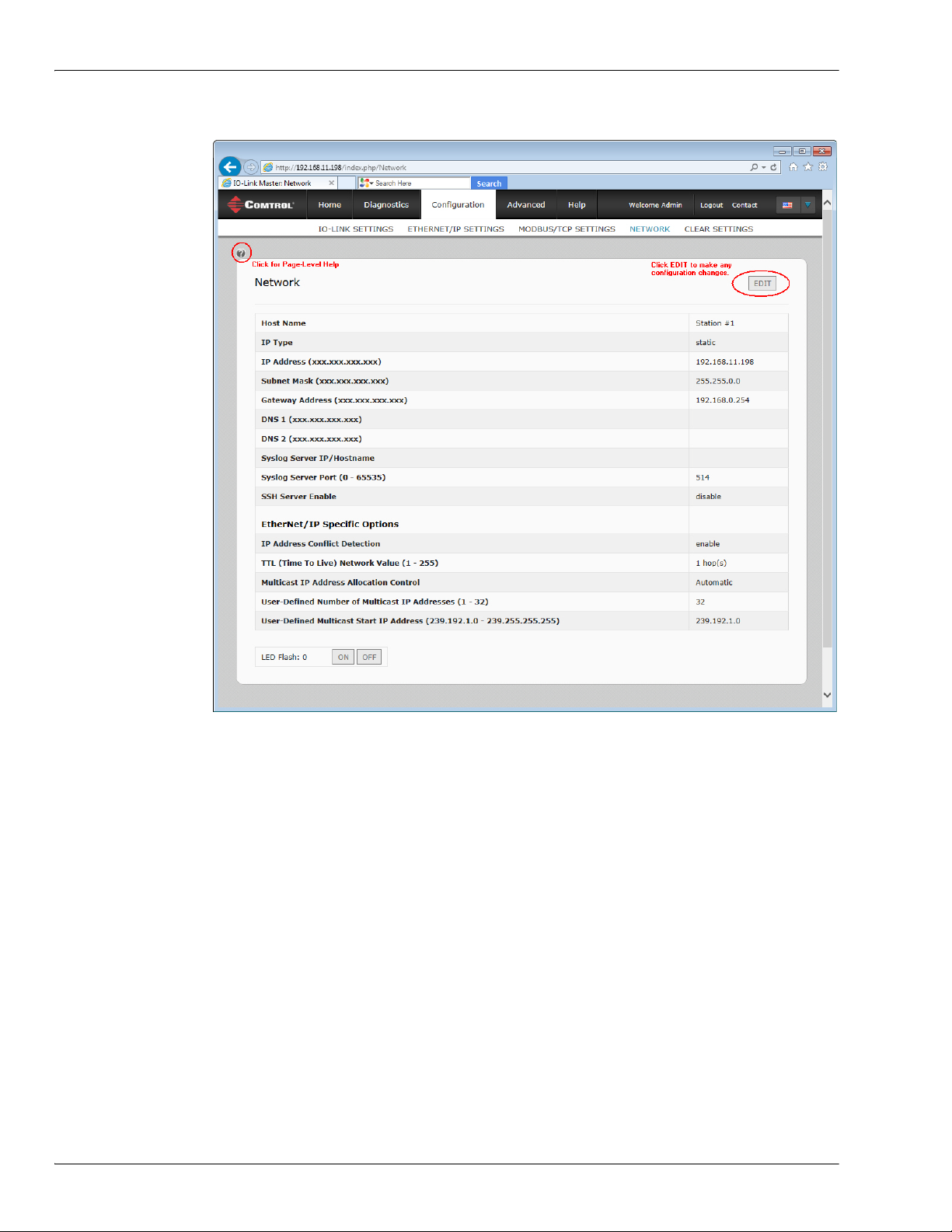This screenshot has height=1232, width=952.
Task: Click the Contact link
Action: point(745,205)
